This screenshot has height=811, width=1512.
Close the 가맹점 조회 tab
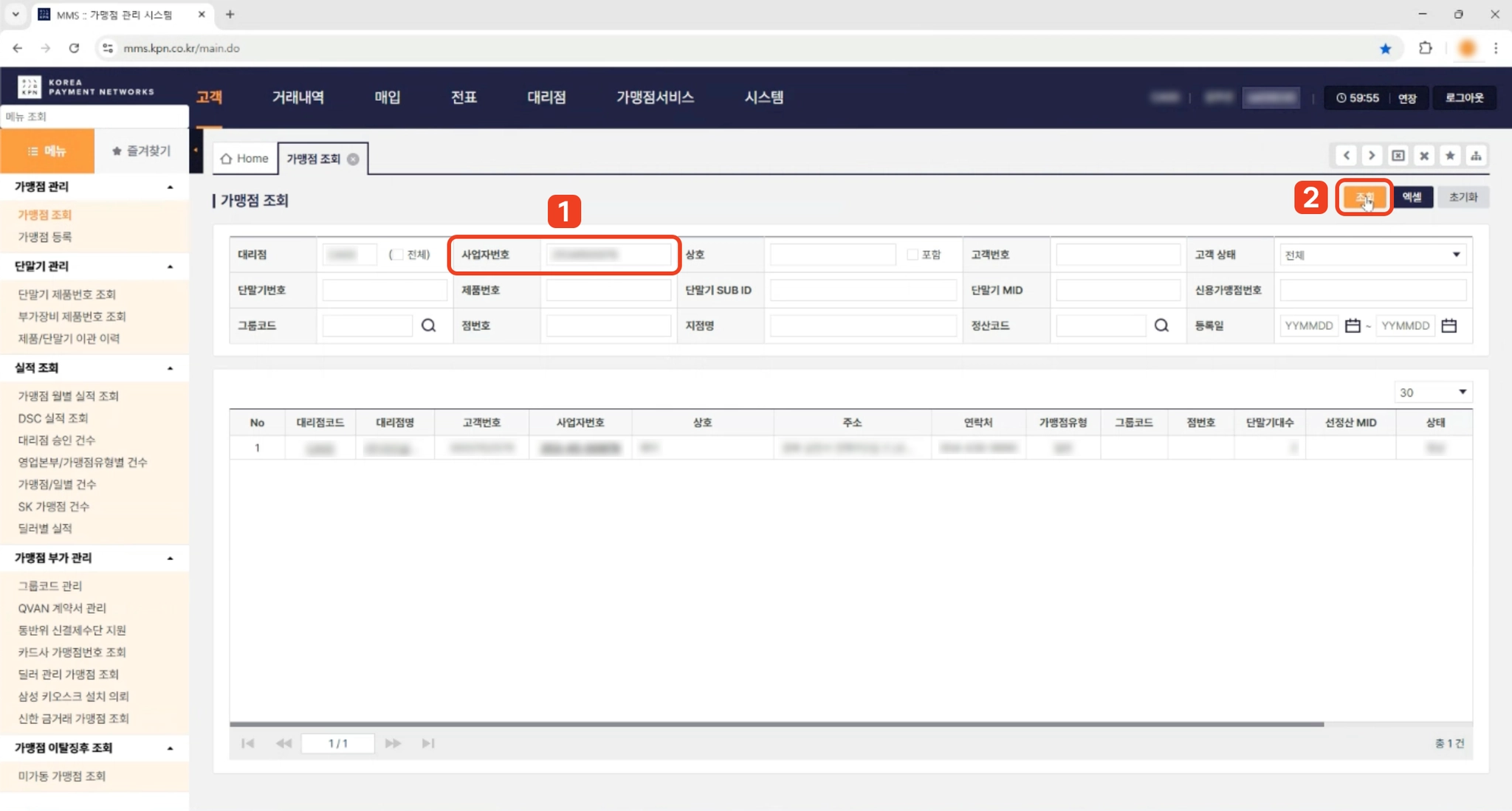coord(354,159)
